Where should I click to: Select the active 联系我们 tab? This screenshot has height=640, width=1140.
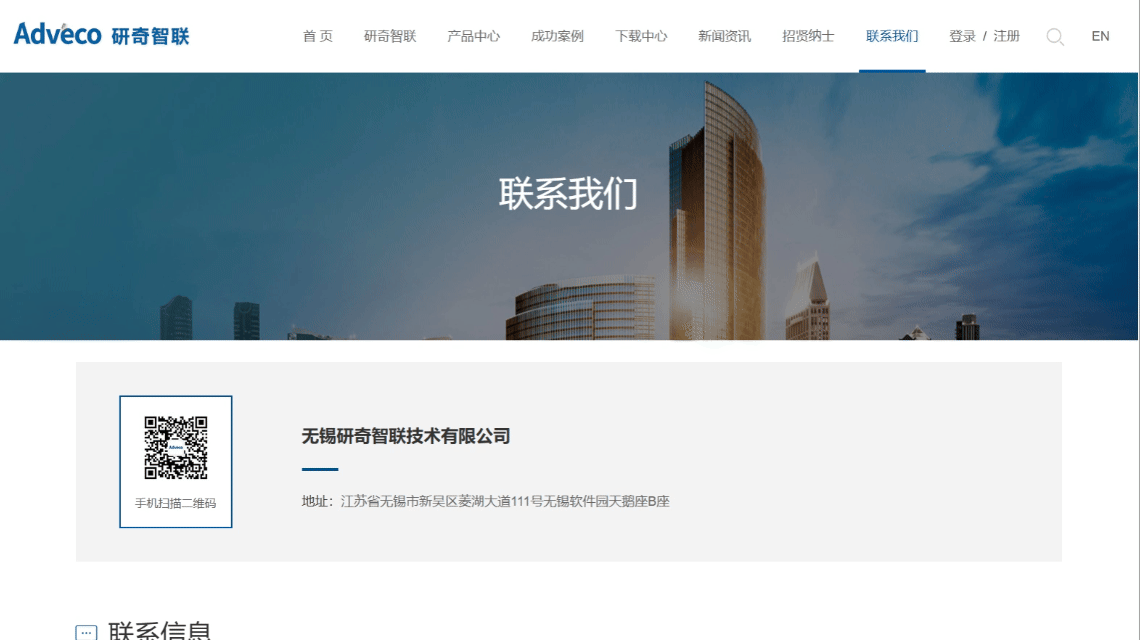pos(891,36)
